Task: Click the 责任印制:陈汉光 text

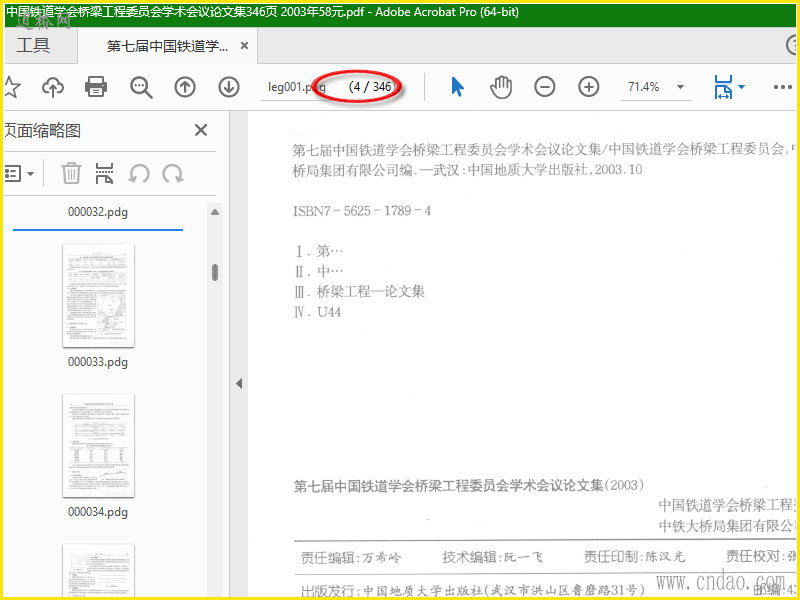Action: pyautogui.click(x=634, y=557)
